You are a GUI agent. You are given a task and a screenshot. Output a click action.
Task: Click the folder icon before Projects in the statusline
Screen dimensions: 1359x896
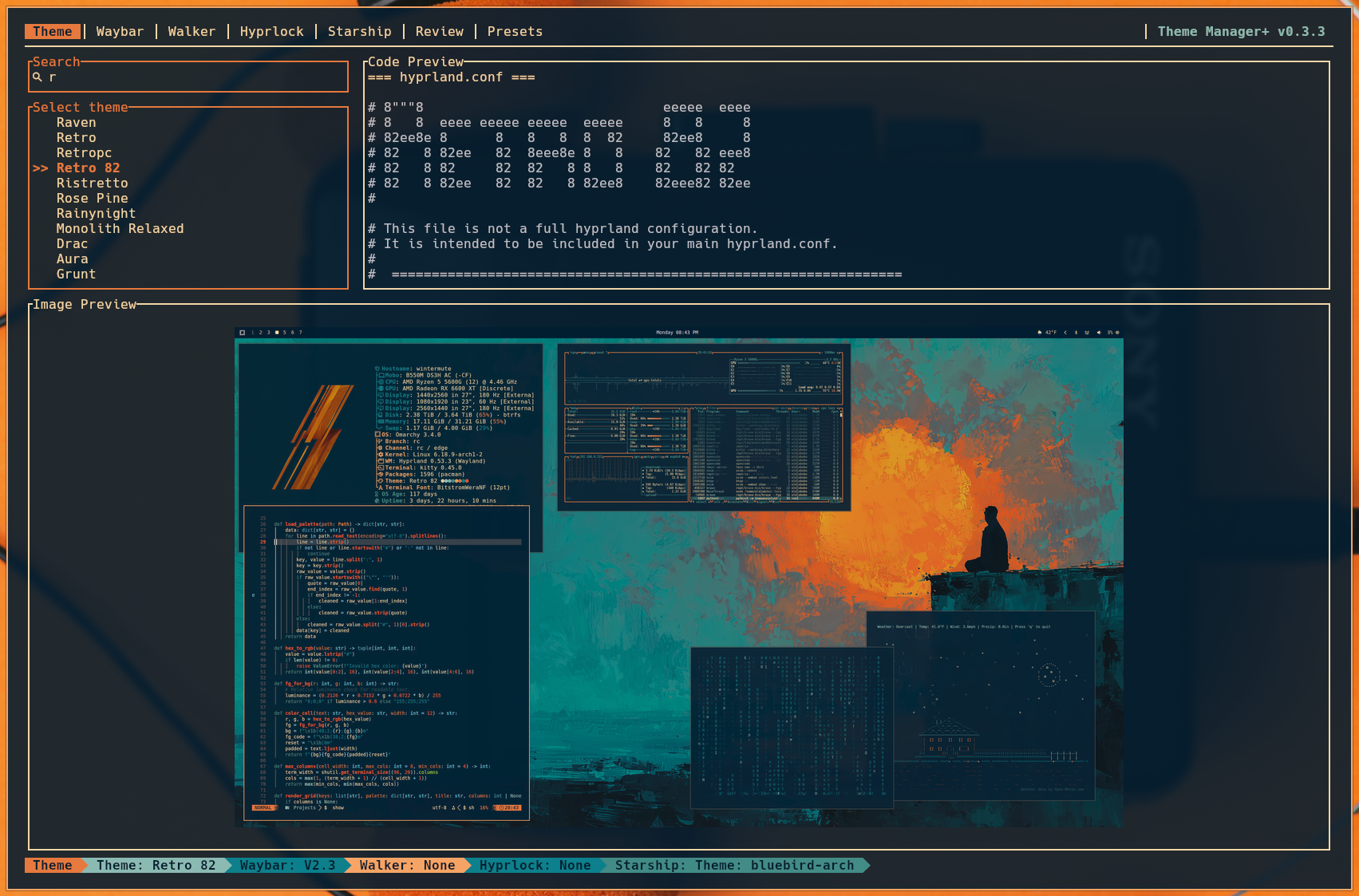click(x=287, y=807)
